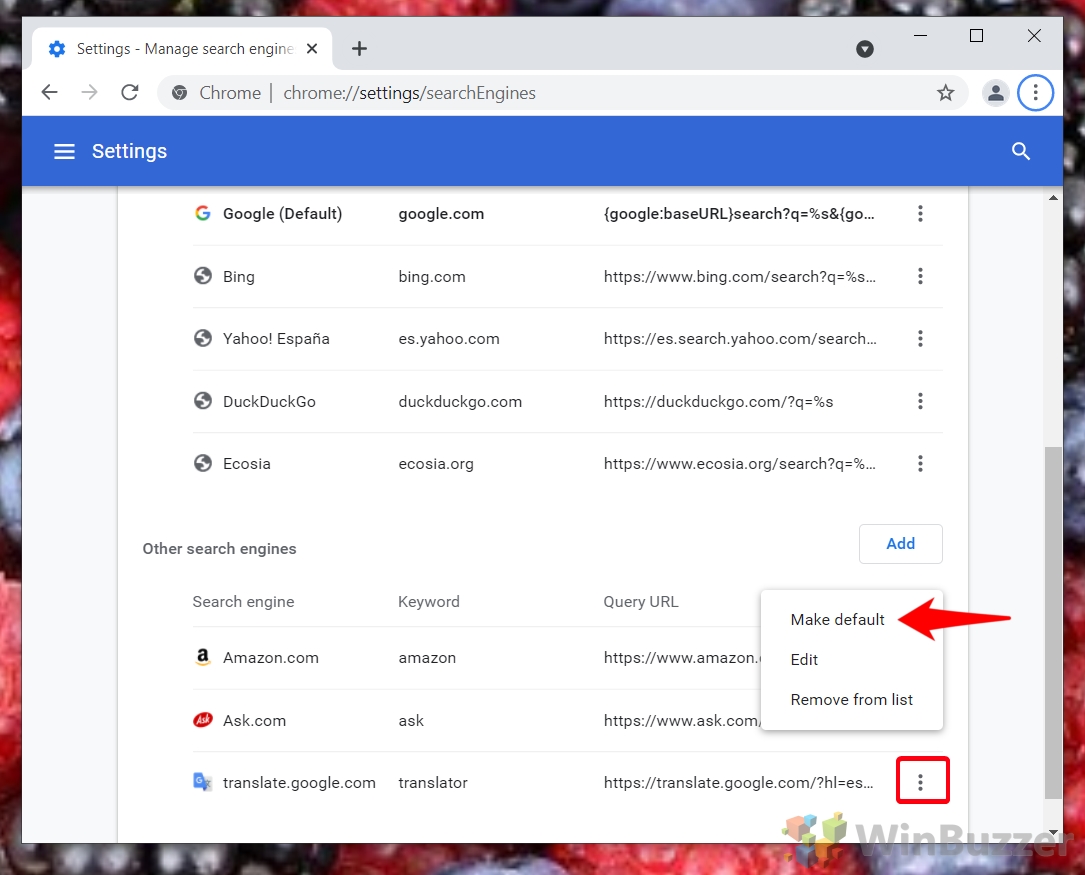Click the globe icon beside DuckDuckGo

pos(202,400)
